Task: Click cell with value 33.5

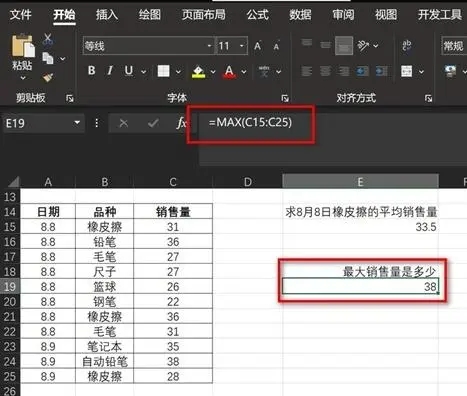Action: pyautogui.click(x=360, y=227)
